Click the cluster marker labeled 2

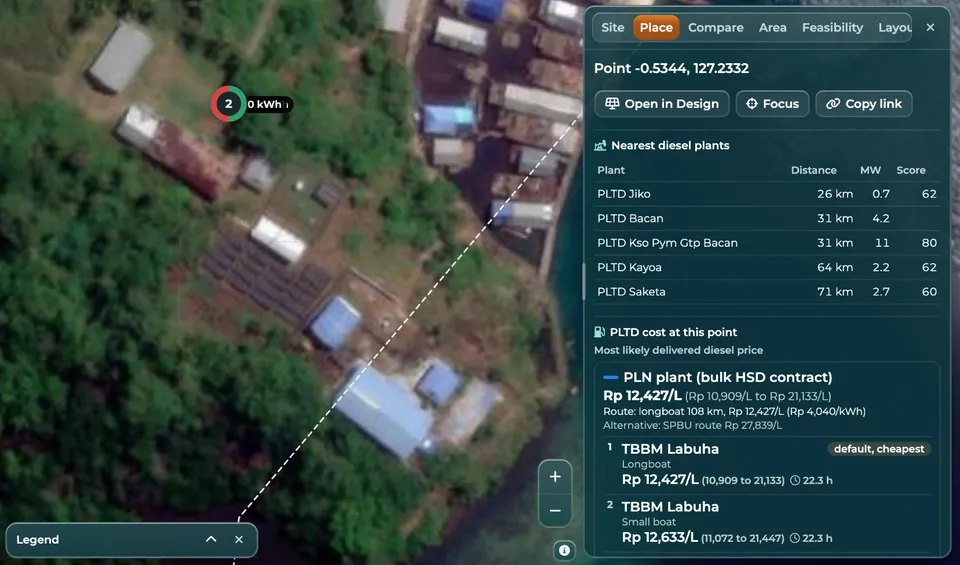point(228,104)
